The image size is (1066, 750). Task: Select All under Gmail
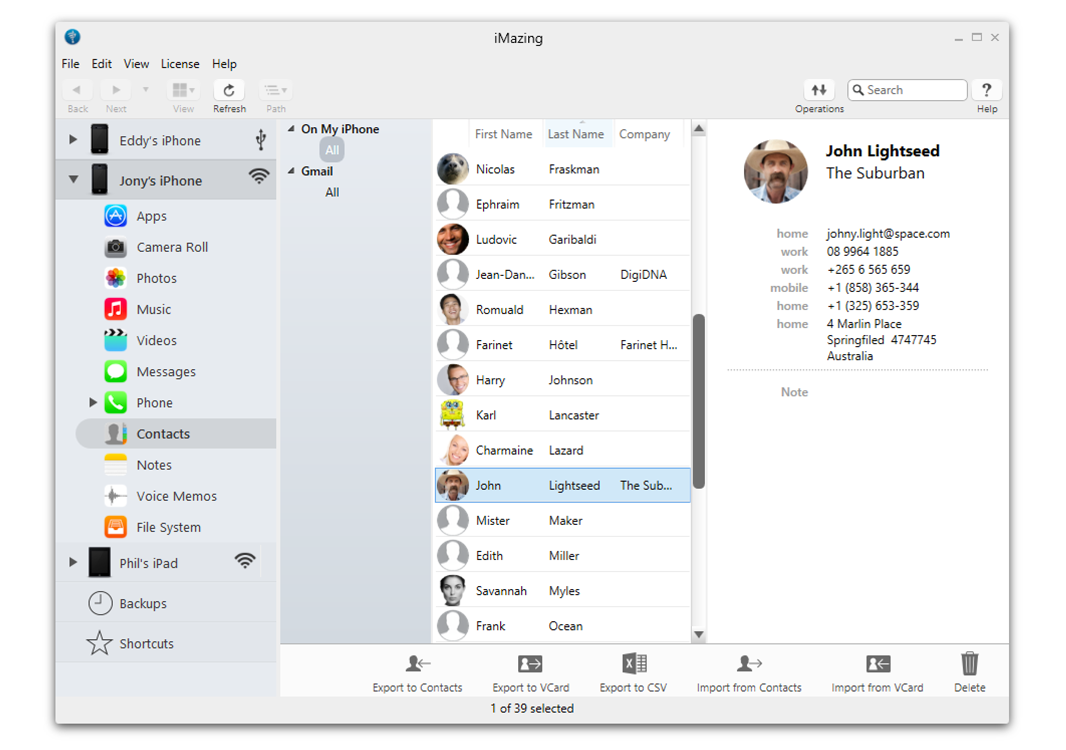332,192
